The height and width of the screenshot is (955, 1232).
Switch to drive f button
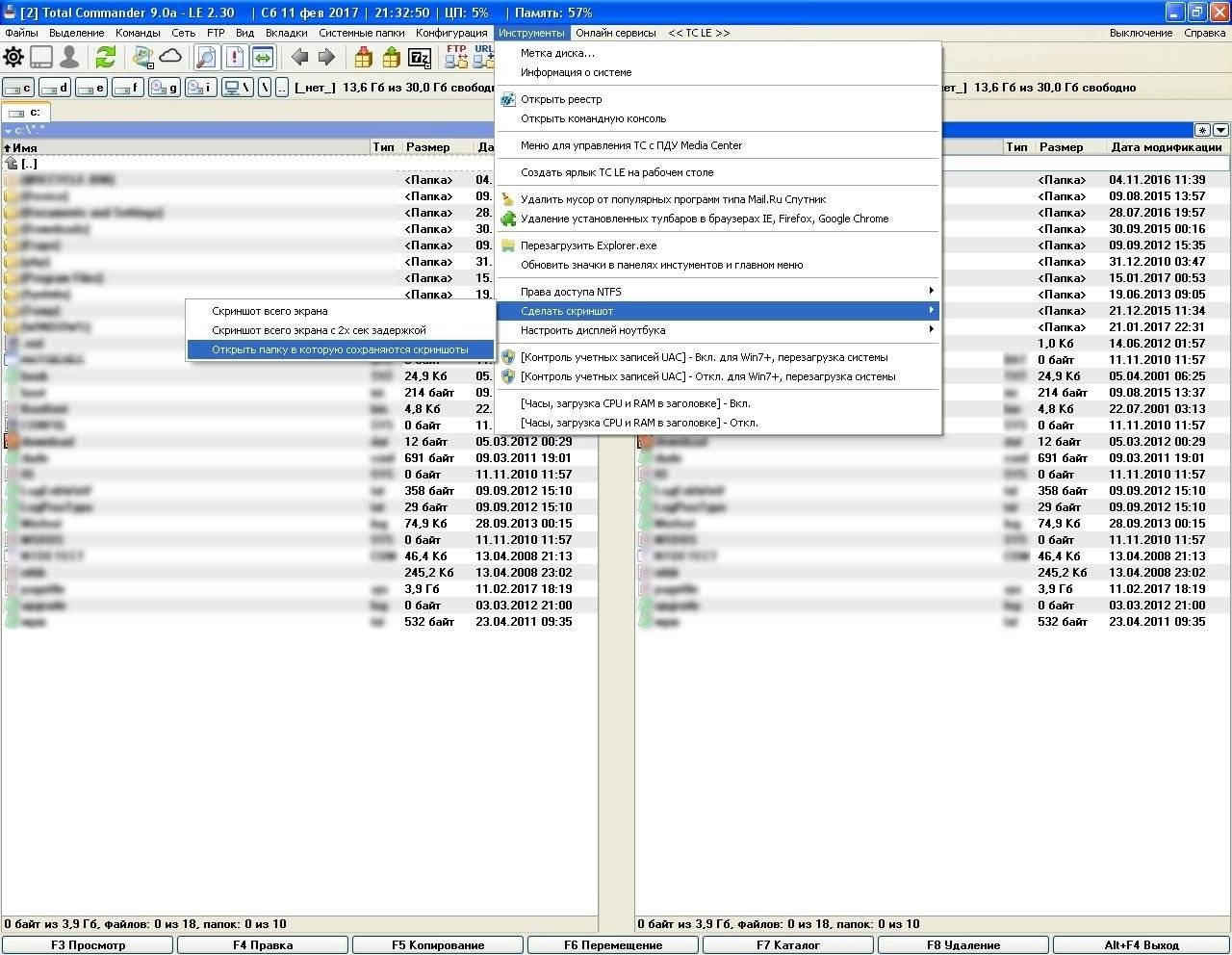[x=128, y=88]
